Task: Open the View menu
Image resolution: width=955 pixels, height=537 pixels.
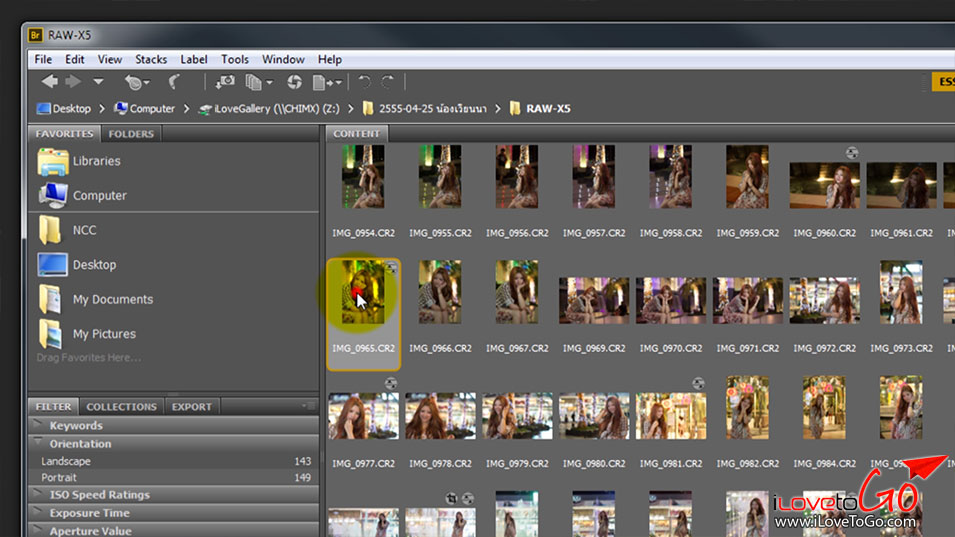Action: [110, 59]
